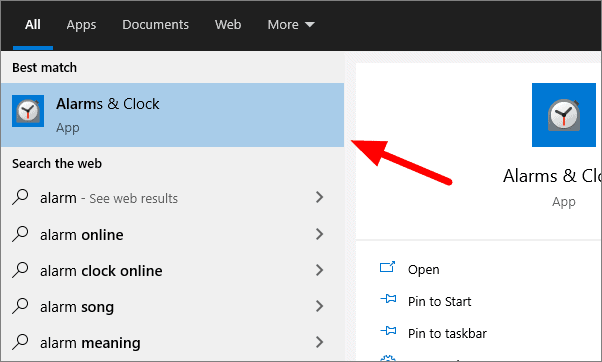Click the Pin to taskbar pin icon

pyautogui.click(x=388, y=331)
